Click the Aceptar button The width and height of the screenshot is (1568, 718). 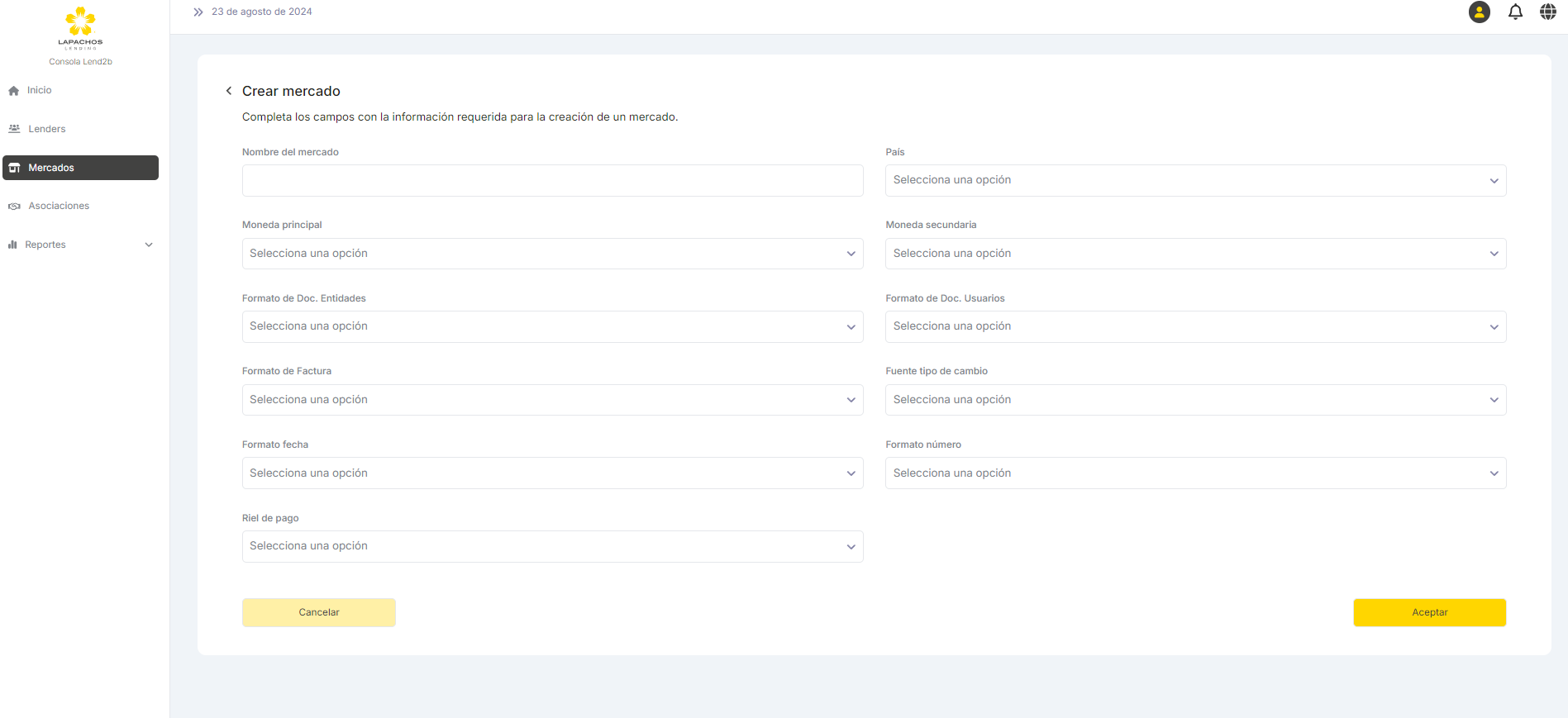click(x=1429, y=612)
